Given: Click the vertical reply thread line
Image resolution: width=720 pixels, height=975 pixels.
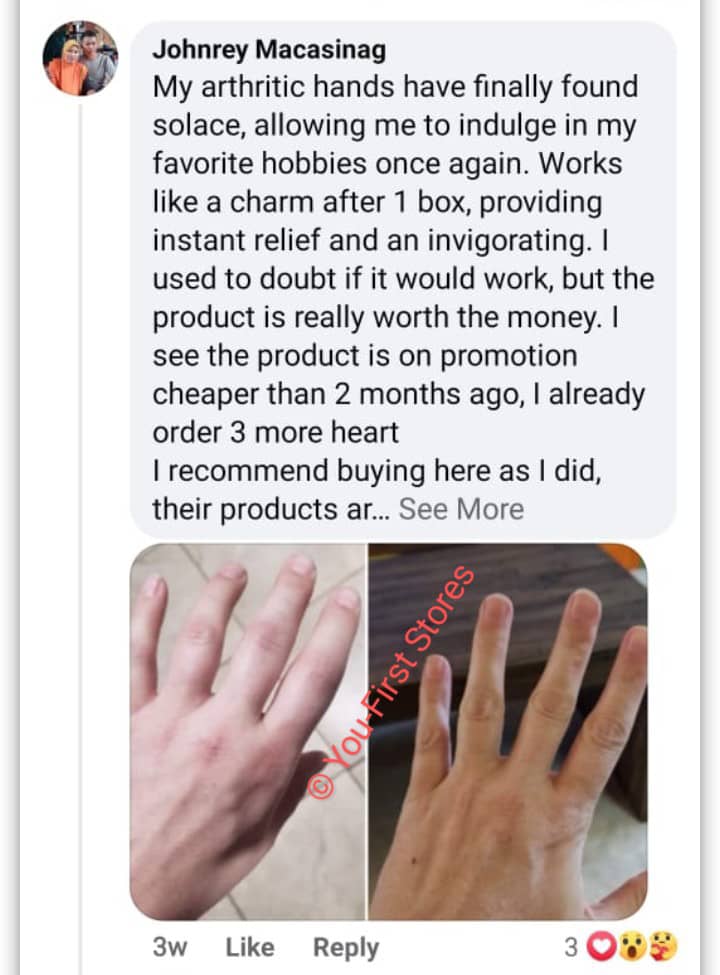Looking at the screenshot, I should (x=80, y=535).
